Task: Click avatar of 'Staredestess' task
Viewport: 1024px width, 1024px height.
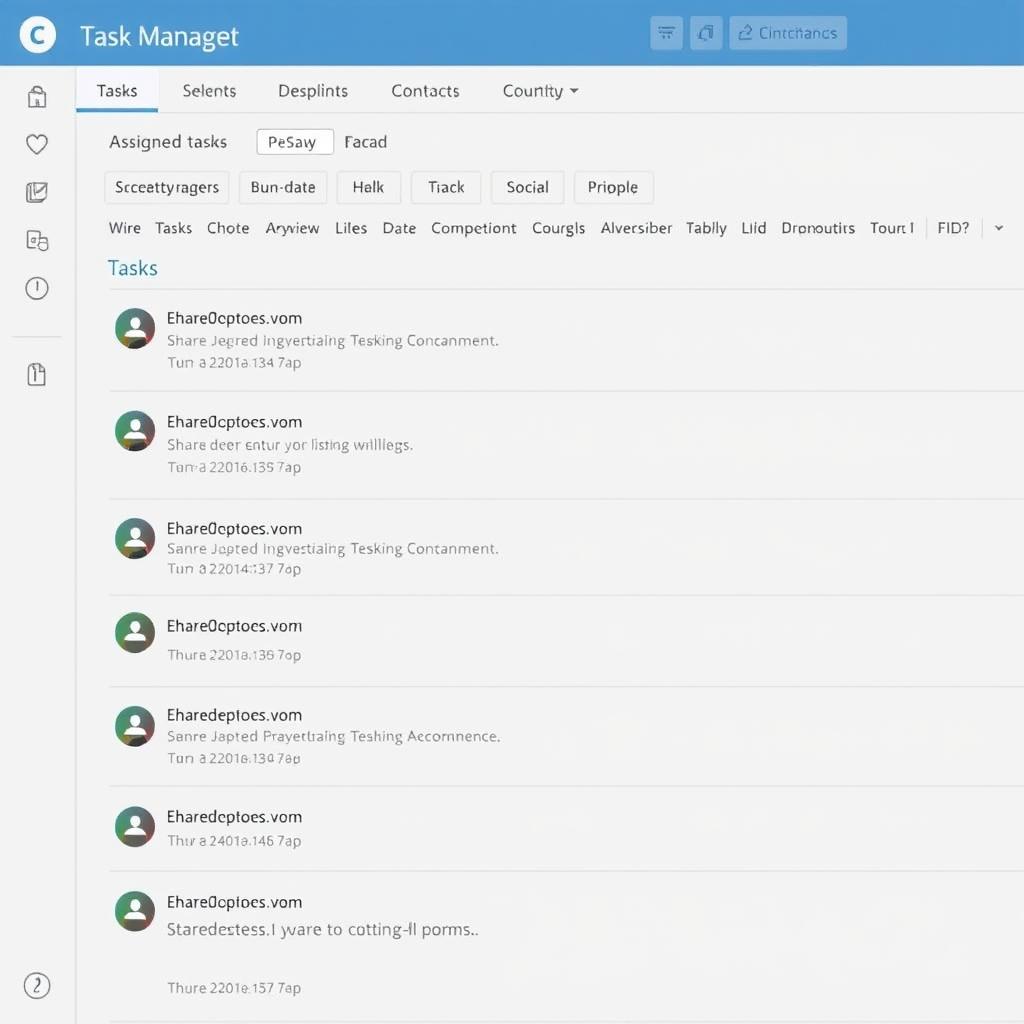Action: (135, 911)
